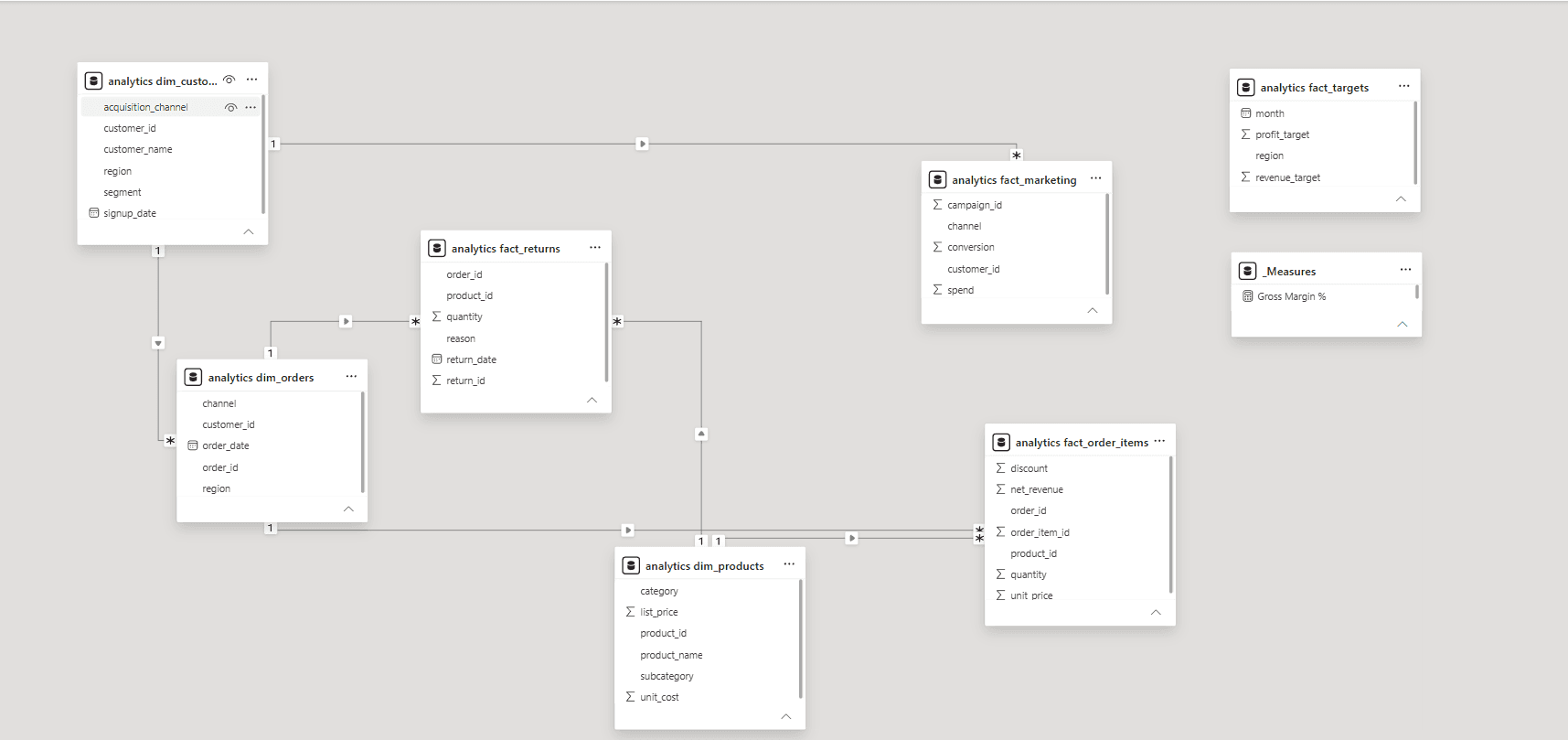Open more options for acquisition_channel field

click(x=251, y=107)
